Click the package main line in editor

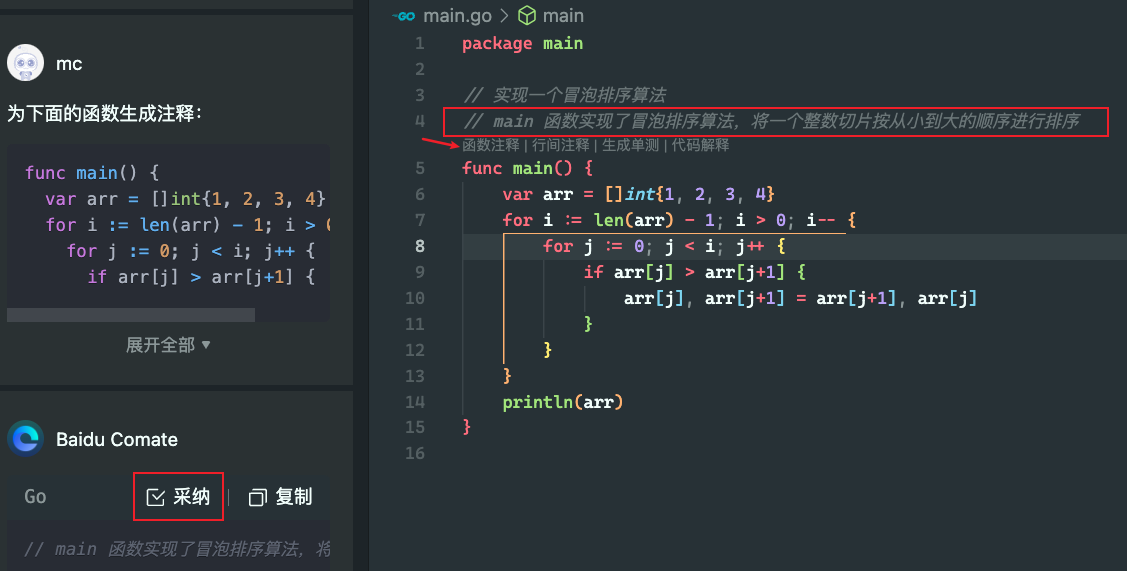(x=523, y=44)
